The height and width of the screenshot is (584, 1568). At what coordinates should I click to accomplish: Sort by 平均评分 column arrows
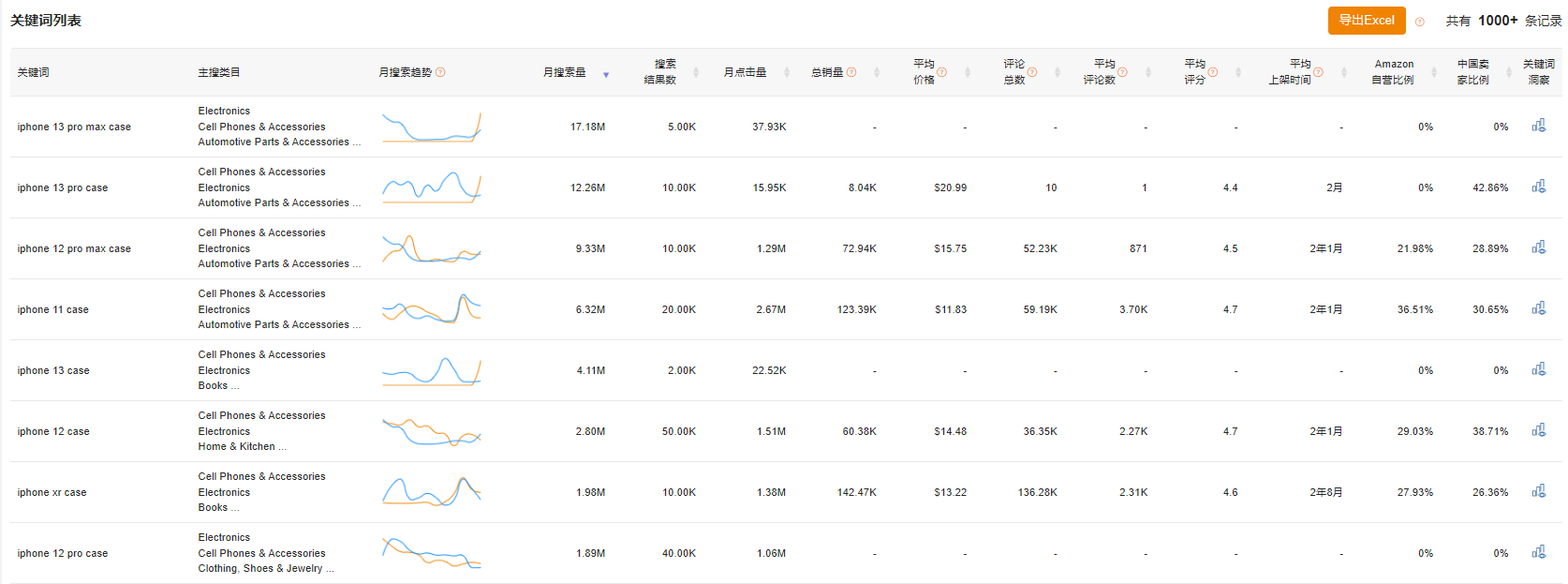(x=1238, y=72)
